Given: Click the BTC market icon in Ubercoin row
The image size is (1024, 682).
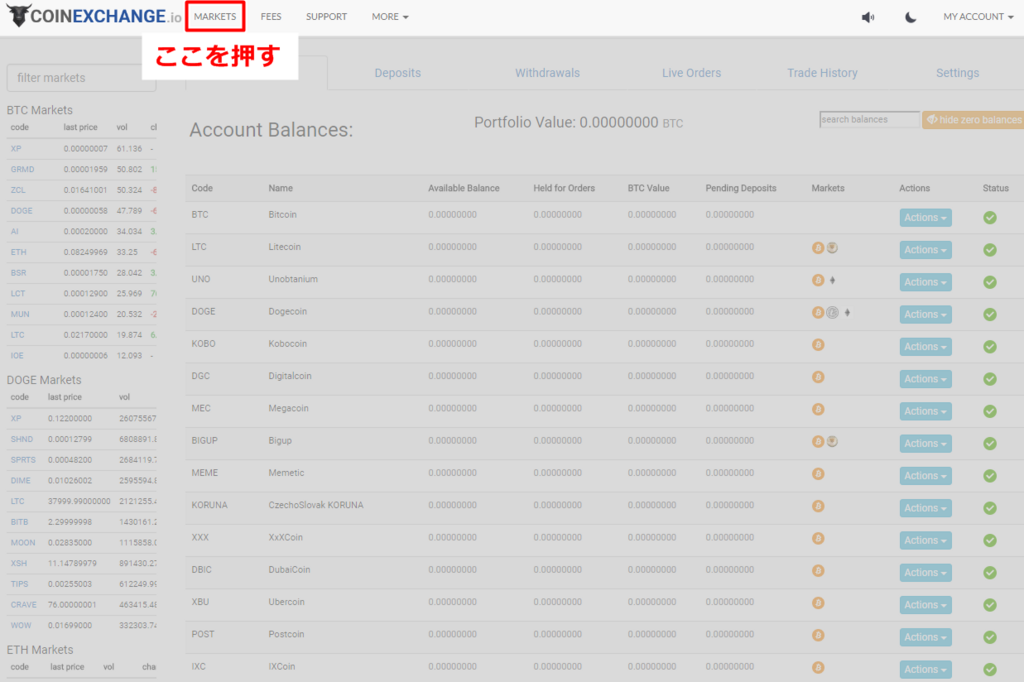Looking at the screenshot, I should [818, 603].
